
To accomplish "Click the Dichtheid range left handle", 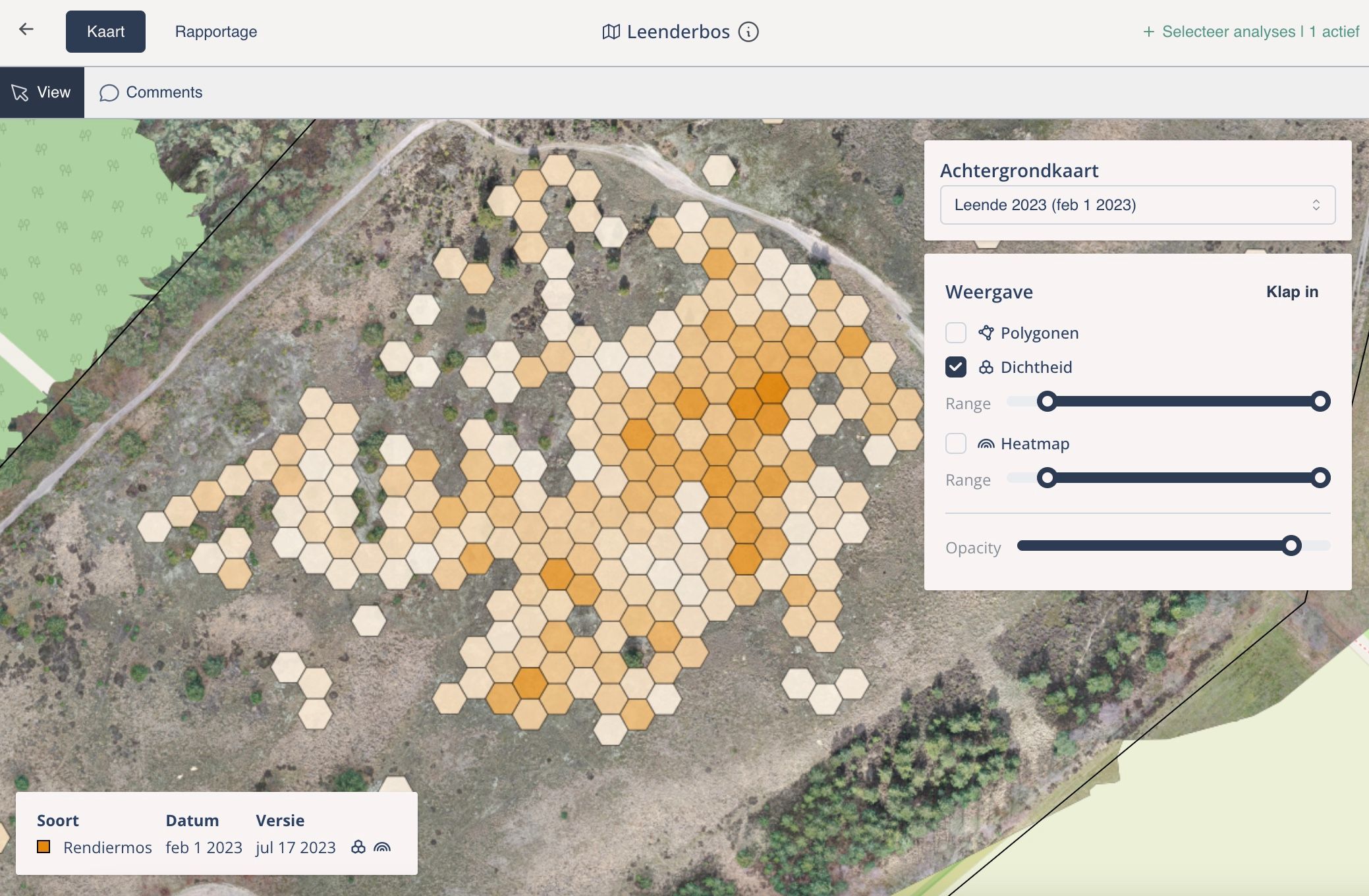I will coord(1047,401).
